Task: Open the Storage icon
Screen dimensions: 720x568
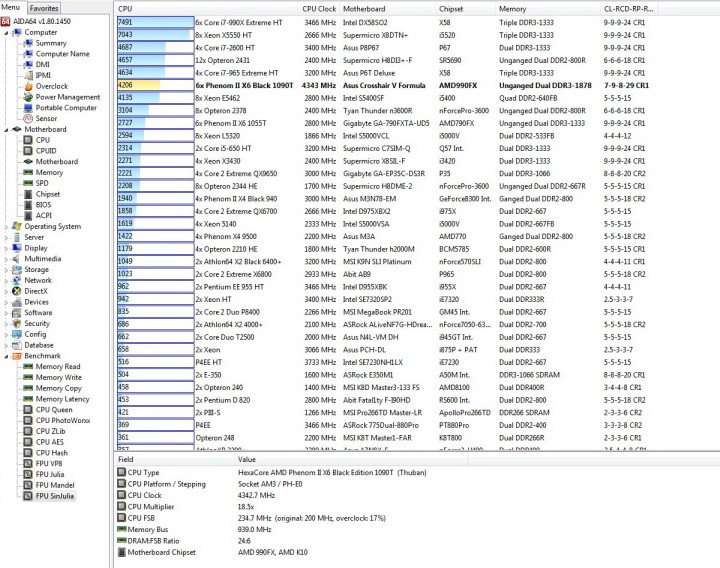Action: [17, 270]
